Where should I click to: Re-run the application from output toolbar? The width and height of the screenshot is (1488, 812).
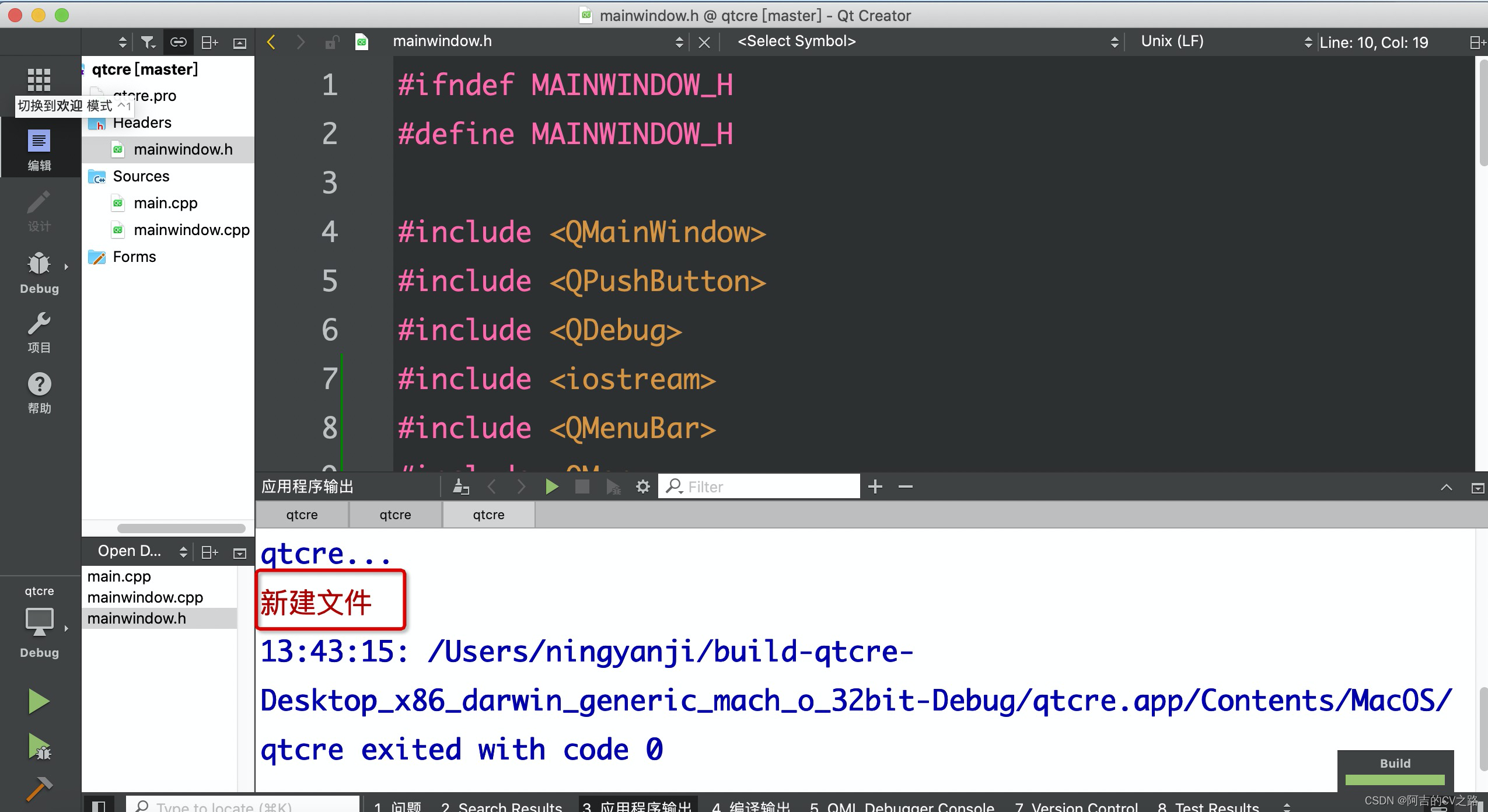click(x=551, y=487)
